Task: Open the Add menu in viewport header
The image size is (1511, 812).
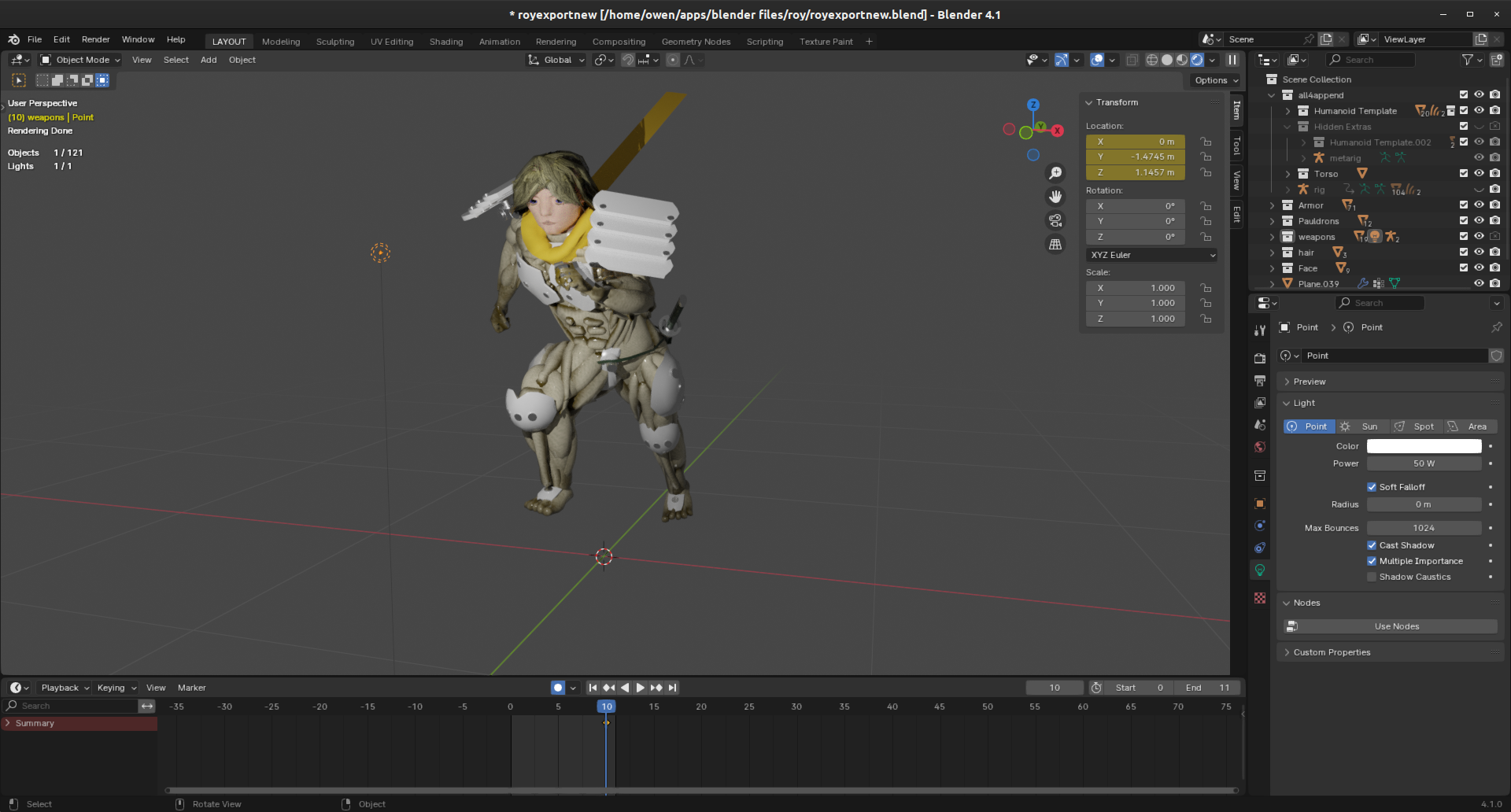Action: [209, 60]
